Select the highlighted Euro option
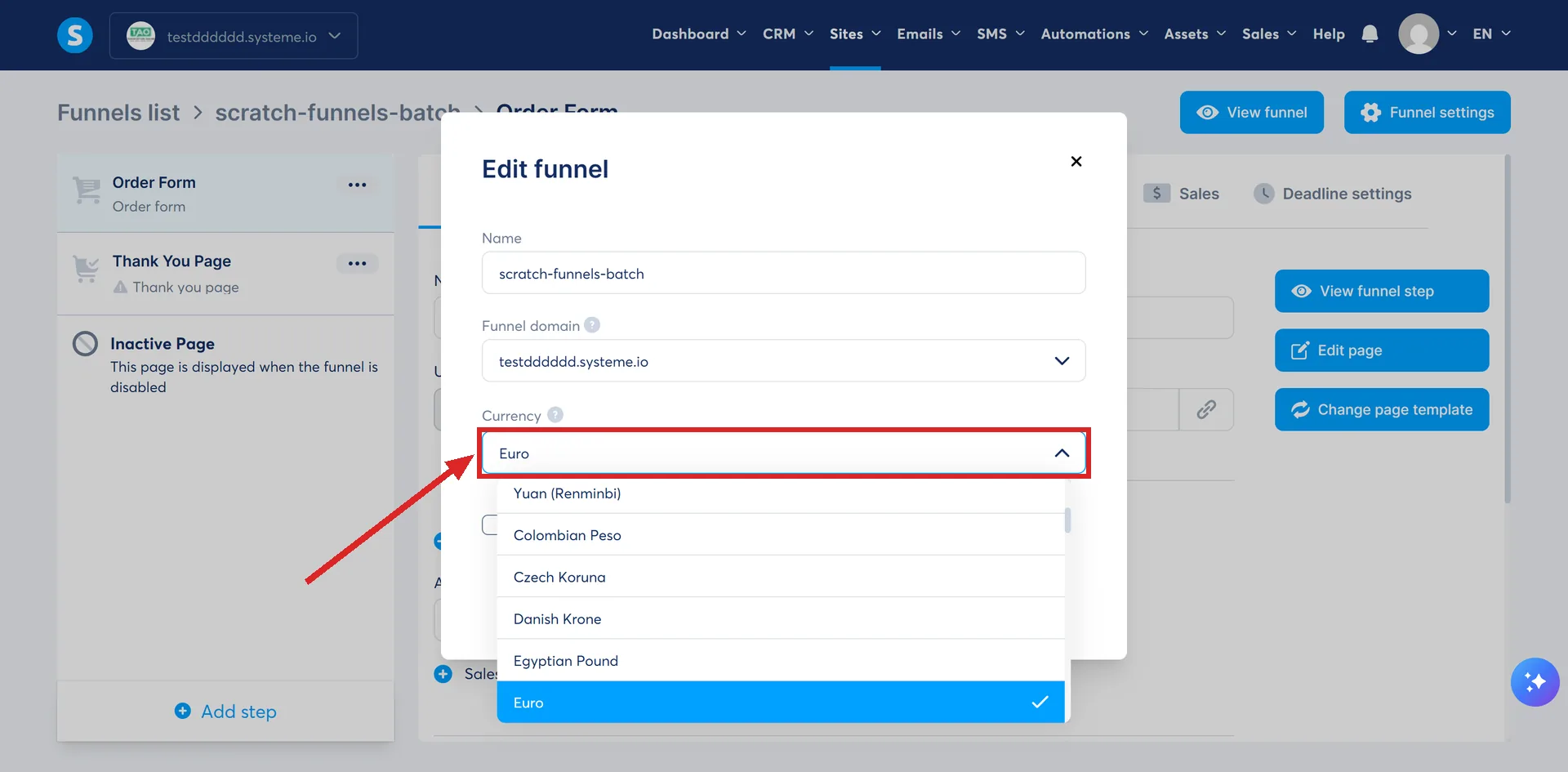Screen dimensions: 1568x772 780,702
